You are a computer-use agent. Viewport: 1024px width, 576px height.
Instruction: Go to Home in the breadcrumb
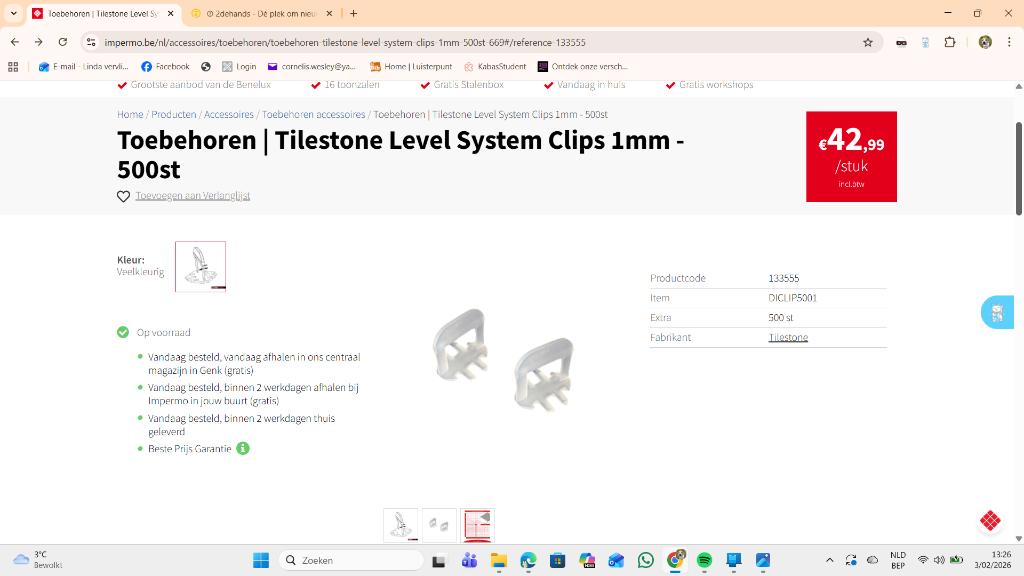pos(130,114)
